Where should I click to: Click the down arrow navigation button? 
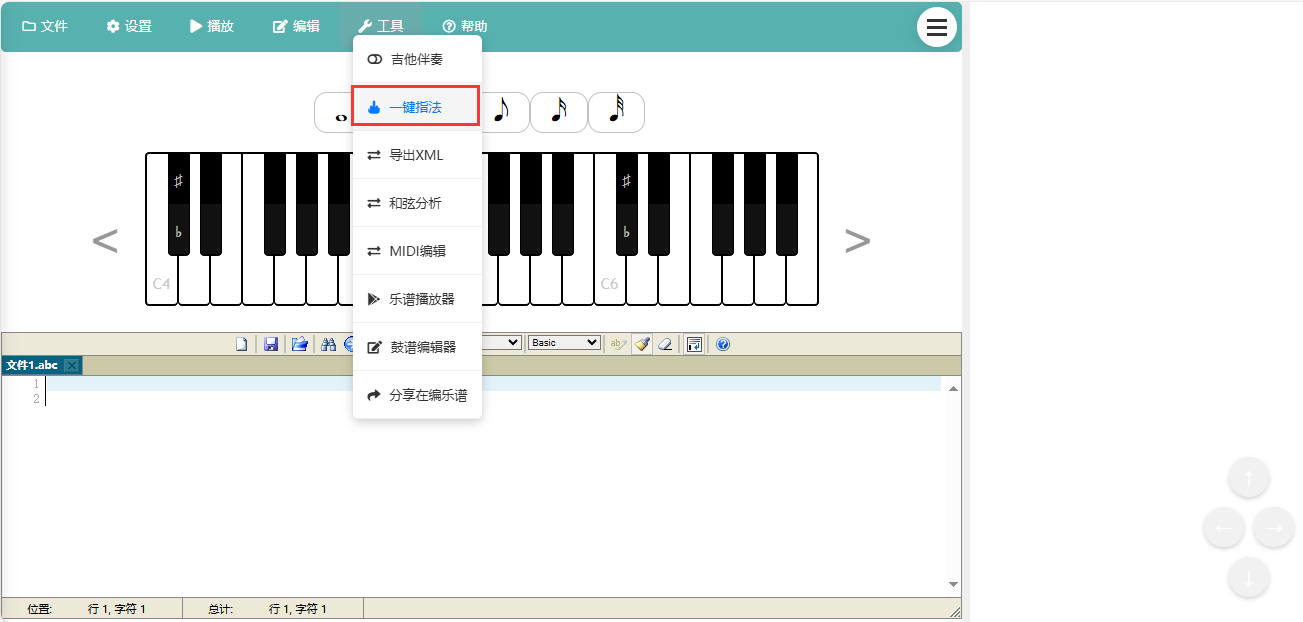pos(1249,577)
